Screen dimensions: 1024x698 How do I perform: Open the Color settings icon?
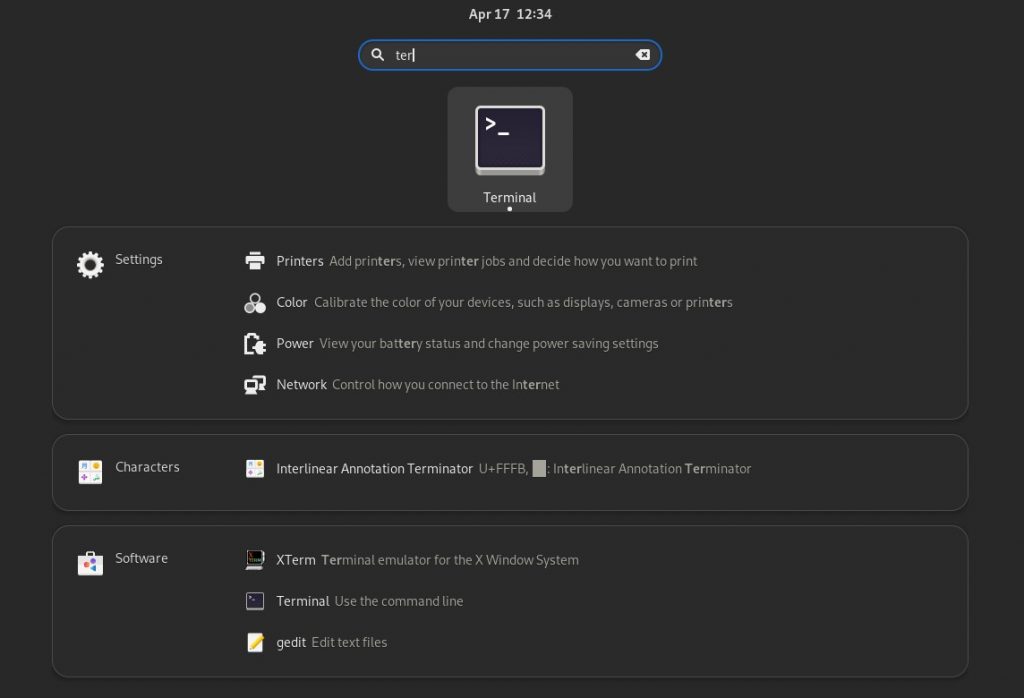click(x=255, y=302)
